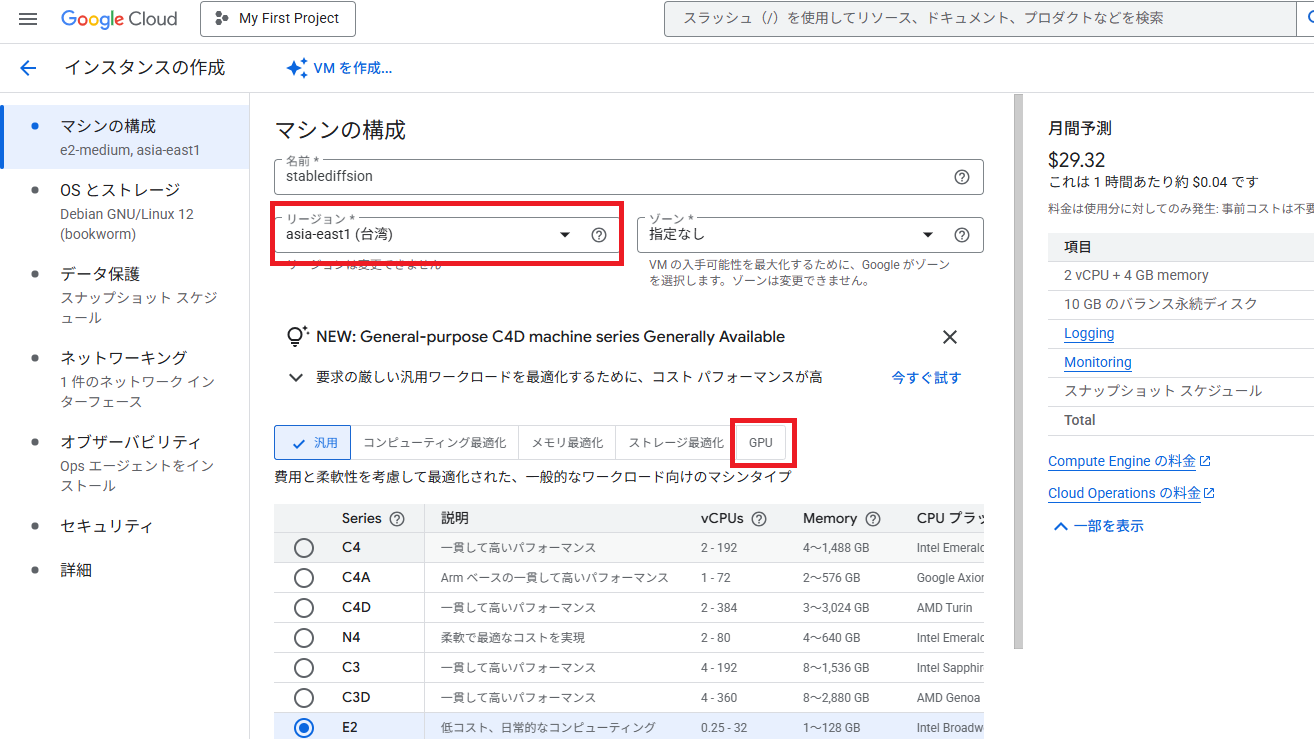Choose the C3 series radio button
Screen dimensions: 1314x739
coord(304,668)
